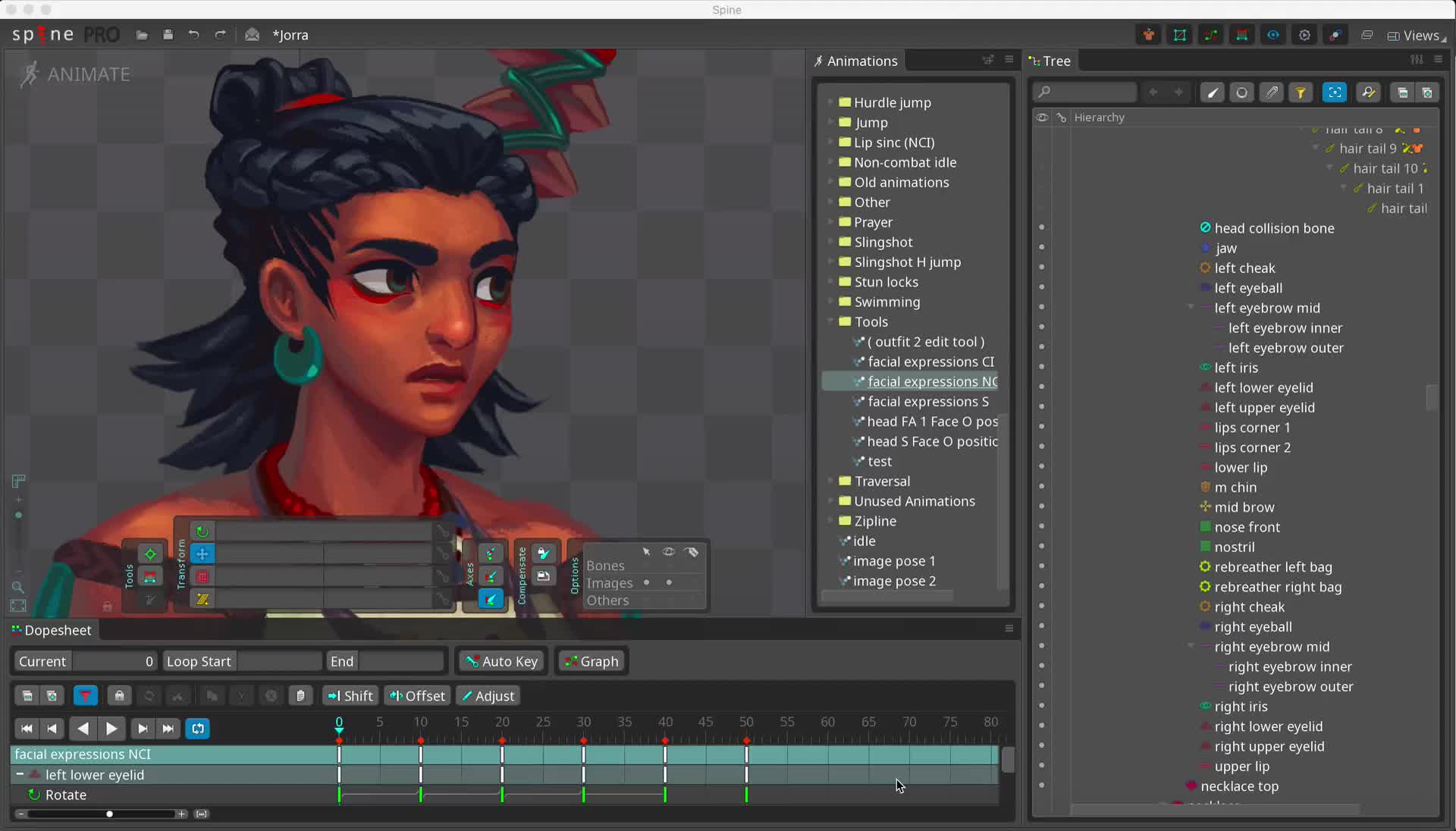Open skins view from top toolbar
This screenshot has width=1456, height=831.
point(1149,35)
